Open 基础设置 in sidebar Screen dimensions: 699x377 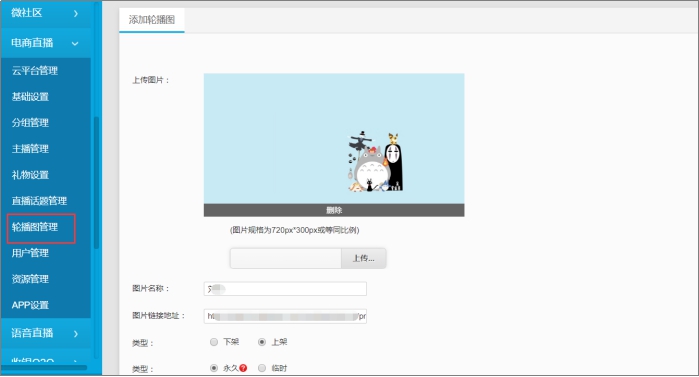click(30, 97)
